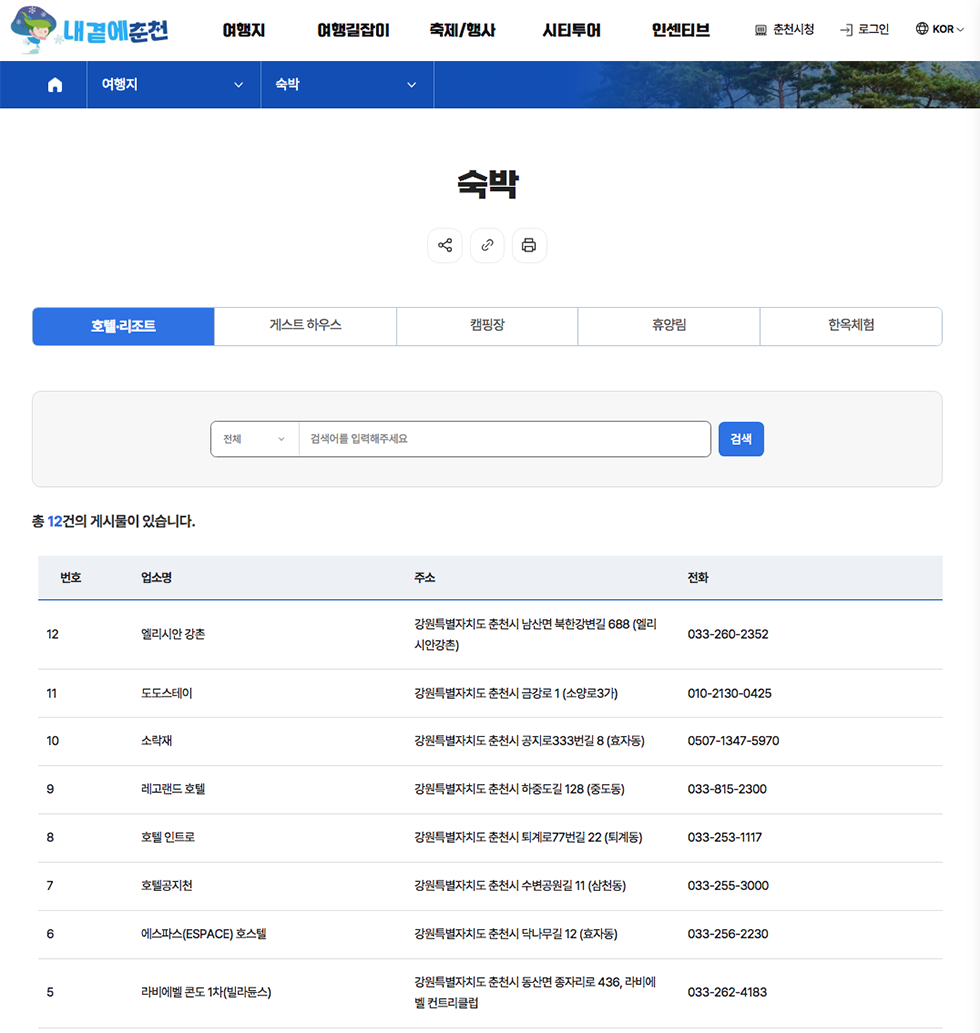Click the copy link icon
The height and width of the screenshot is (1033, 980).
(x=487, y=245)
